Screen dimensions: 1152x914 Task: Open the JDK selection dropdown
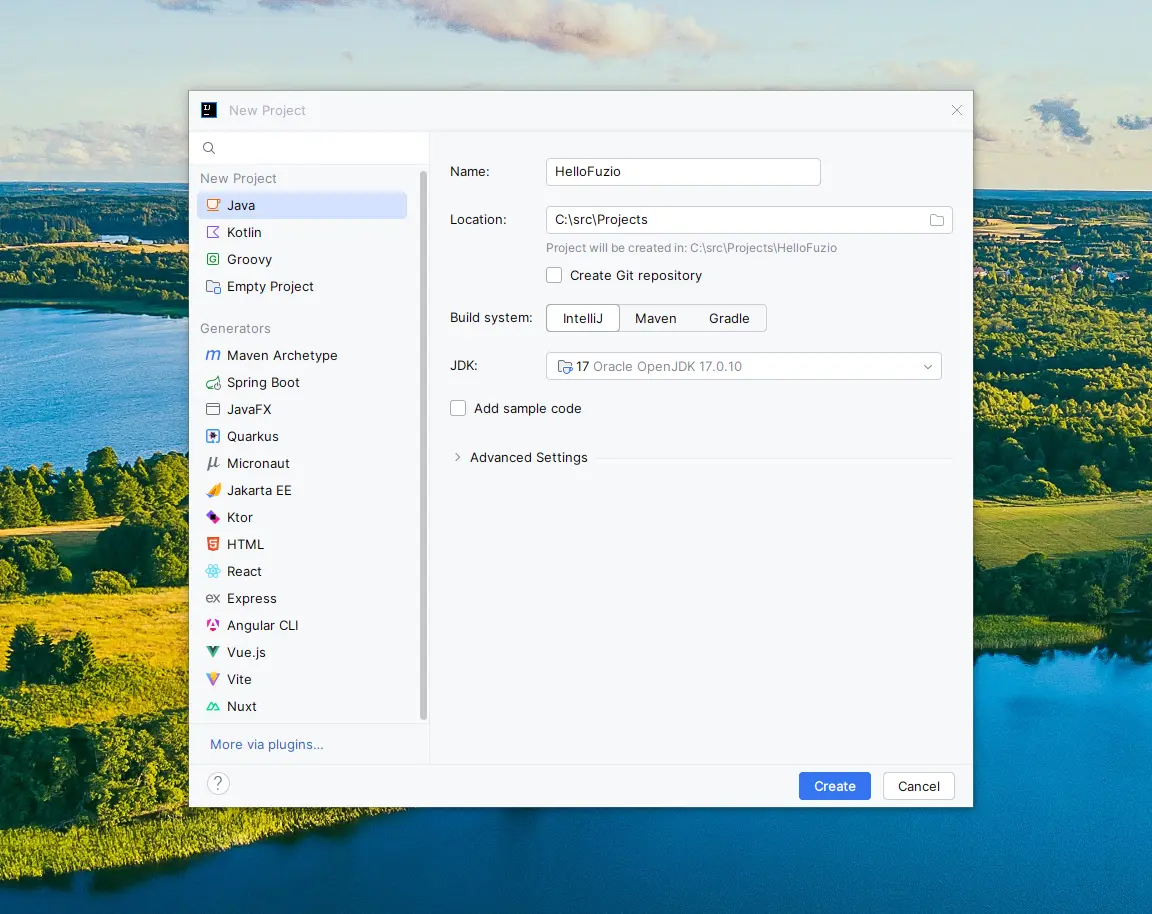click(744, 367)
